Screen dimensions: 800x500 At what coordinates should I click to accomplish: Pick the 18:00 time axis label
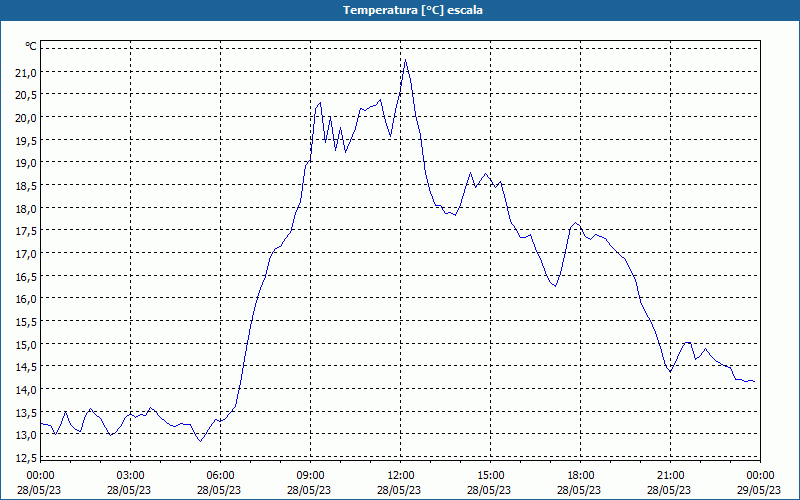click(x=581, y=476)
